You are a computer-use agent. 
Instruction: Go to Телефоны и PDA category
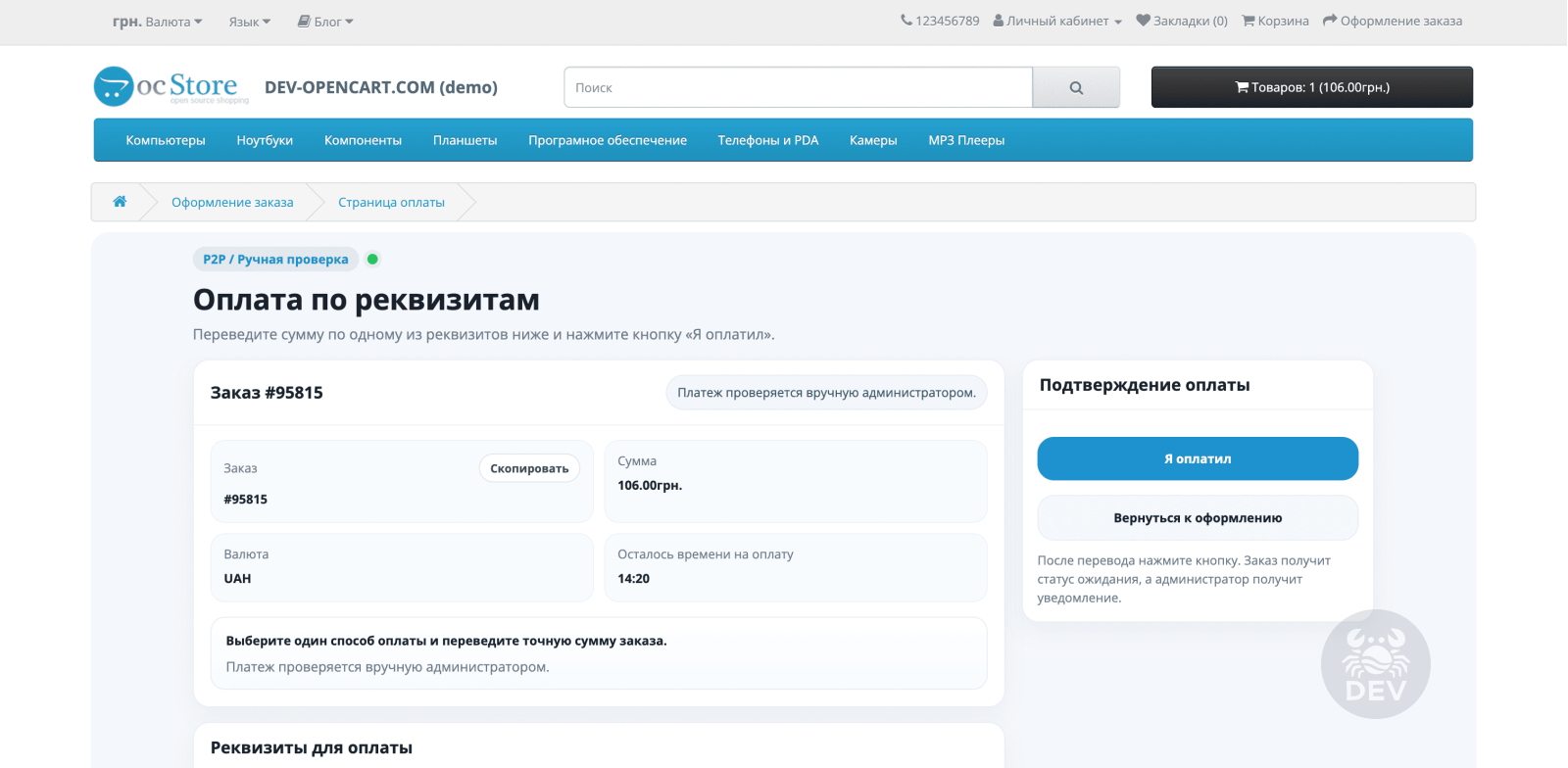[x=768, y=140]
